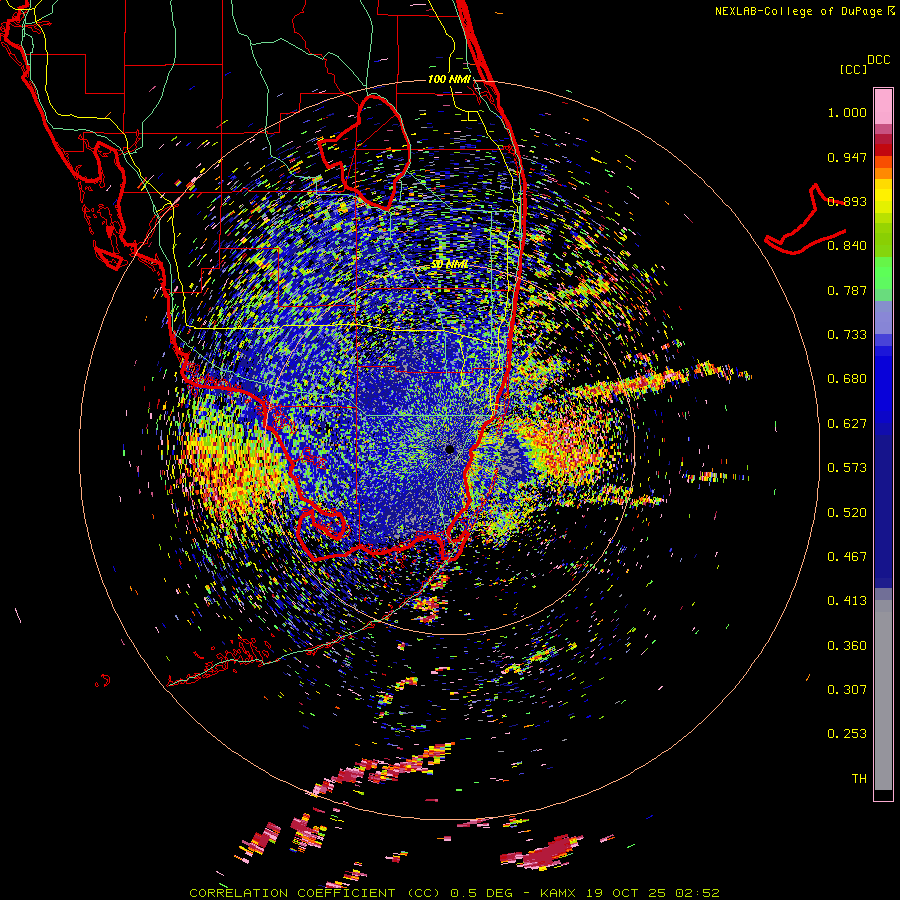The height and width of the screenshot is (900, 900).
Task: Click the light pink top color bar segment
Action: [x=883, y=107]
